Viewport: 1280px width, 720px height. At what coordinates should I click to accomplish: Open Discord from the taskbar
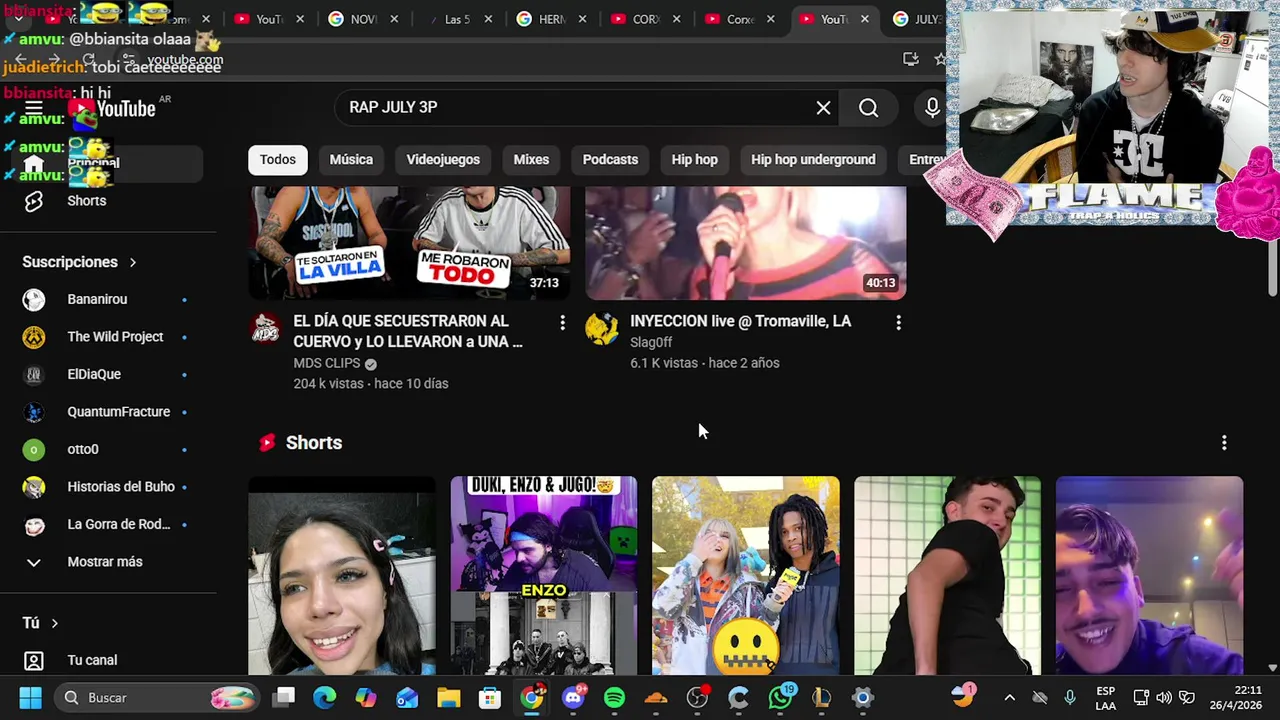pyautogui.click(x=573, y=698)
